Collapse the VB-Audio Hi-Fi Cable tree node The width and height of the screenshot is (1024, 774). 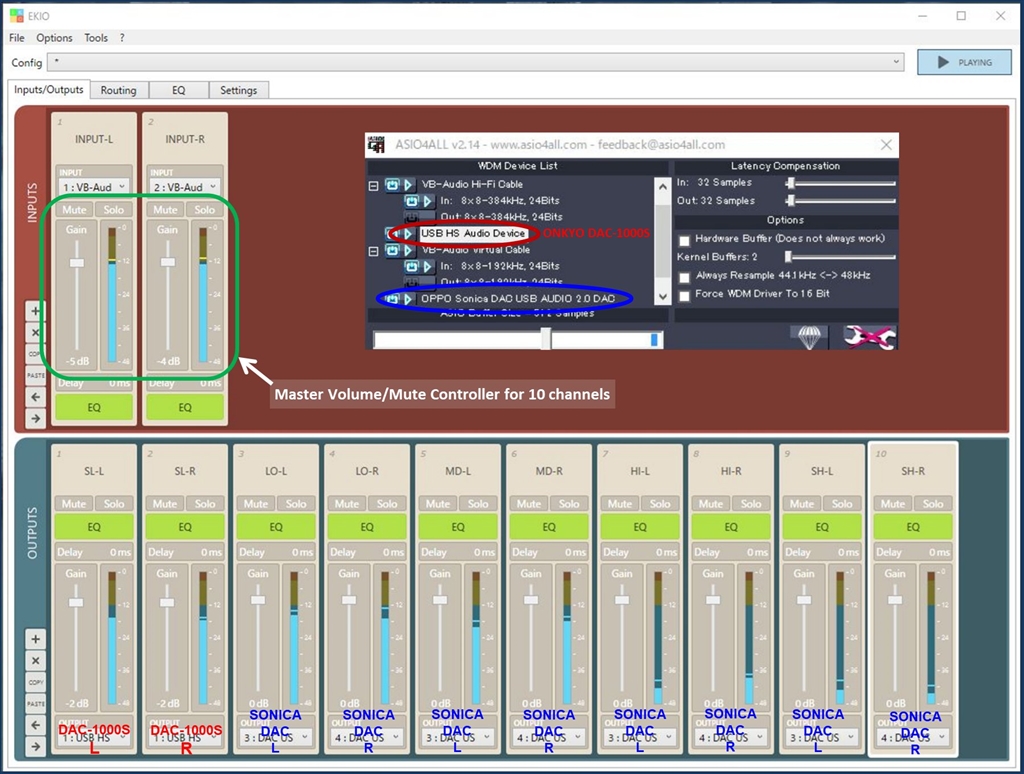pyautogui.click(x=374, y=185)
